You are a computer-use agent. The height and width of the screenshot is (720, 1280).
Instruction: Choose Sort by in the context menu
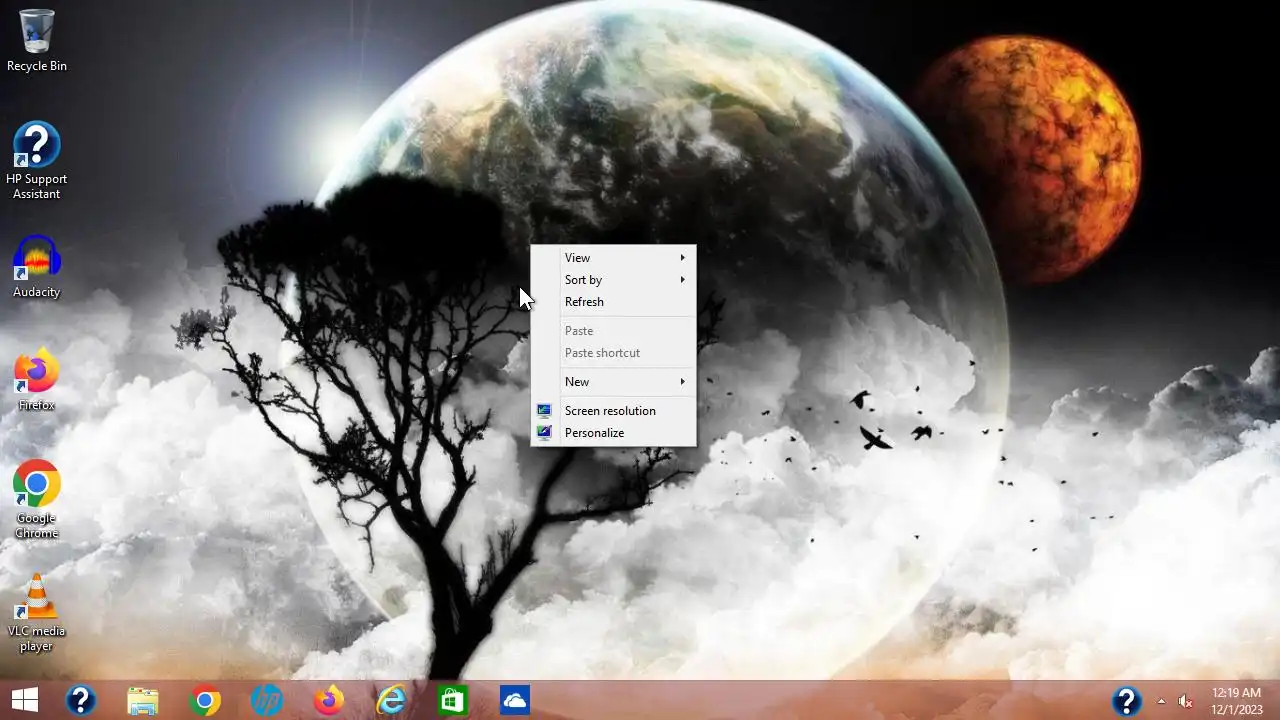click(613, 280)
